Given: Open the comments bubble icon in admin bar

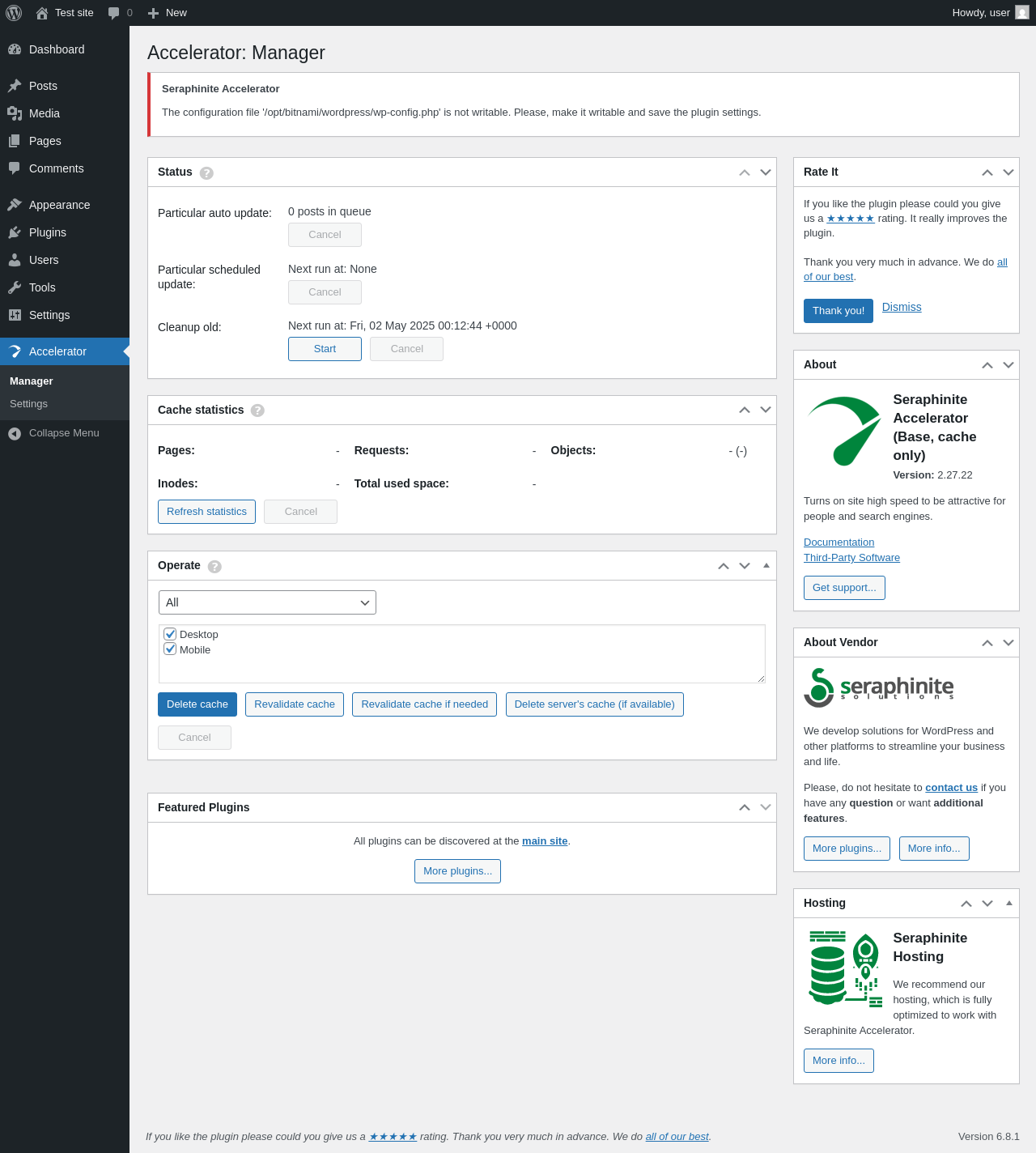Looking at the screenshot, I should (114, 13).
